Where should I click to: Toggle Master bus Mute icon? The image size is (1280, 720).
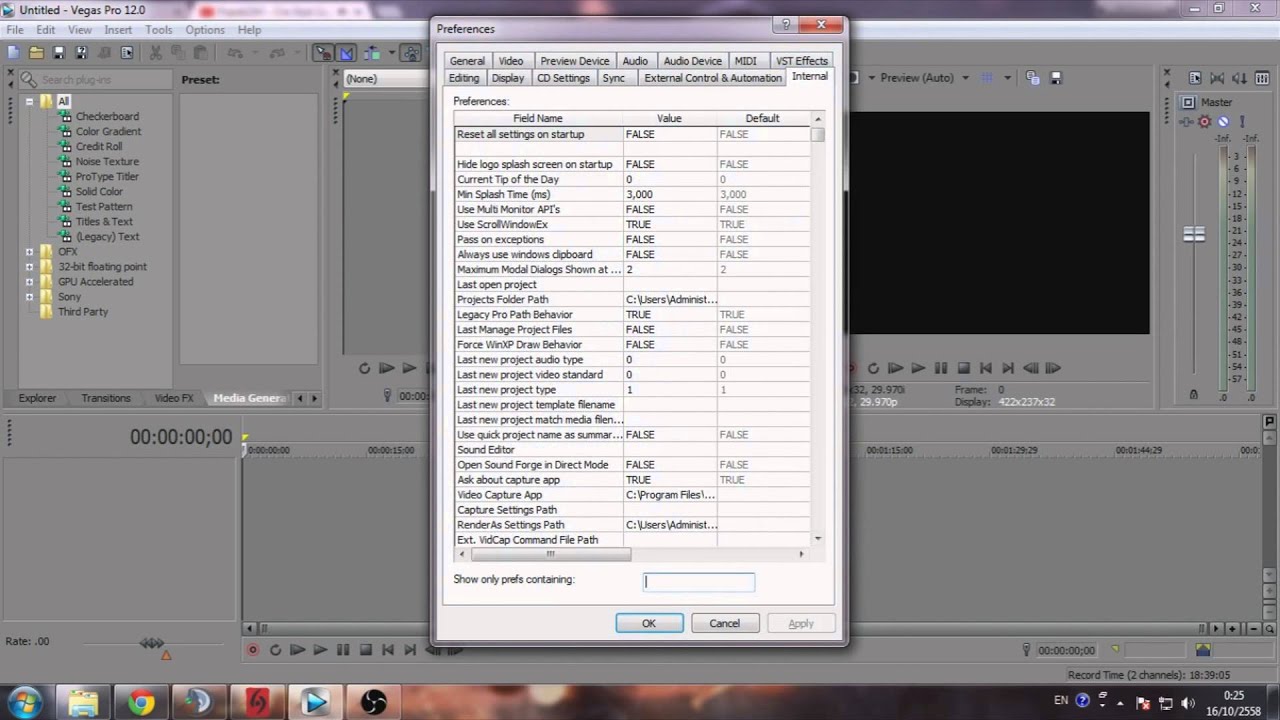[1223, 121]
